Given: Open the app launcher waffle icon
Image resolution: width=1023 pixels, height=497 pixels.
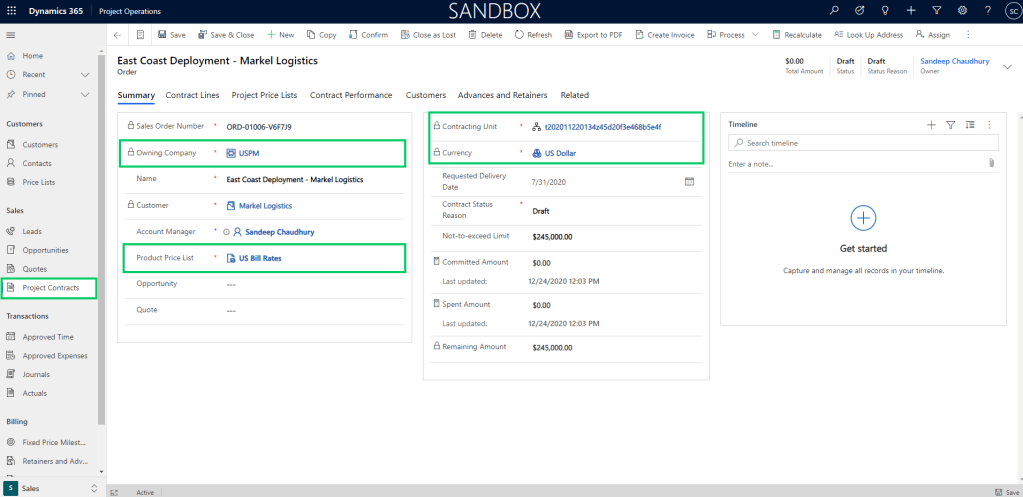Looking at the screenshot, I should click(x=12, y=10).
